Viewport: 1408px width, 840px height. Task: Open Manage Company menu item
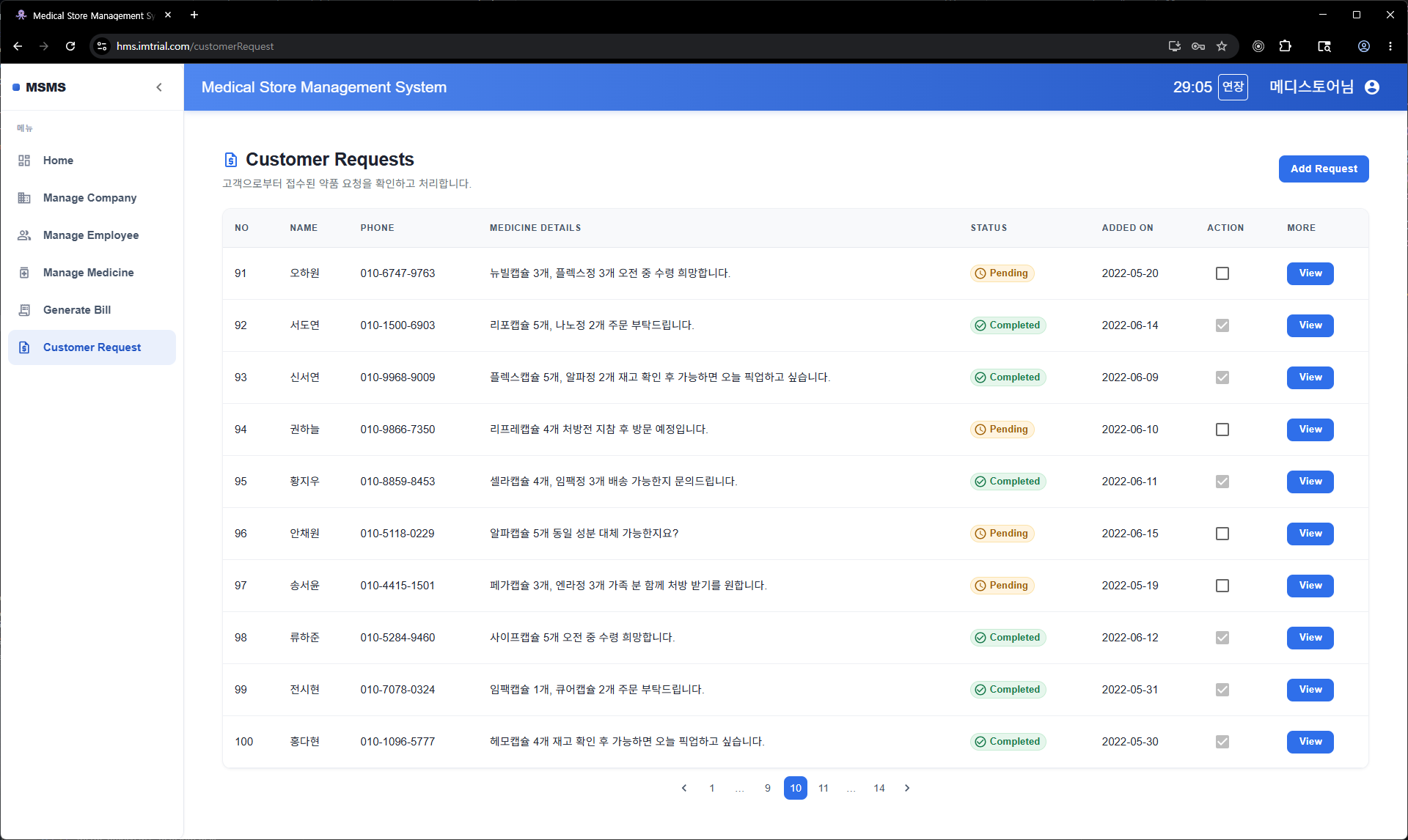tap(92, 198)
